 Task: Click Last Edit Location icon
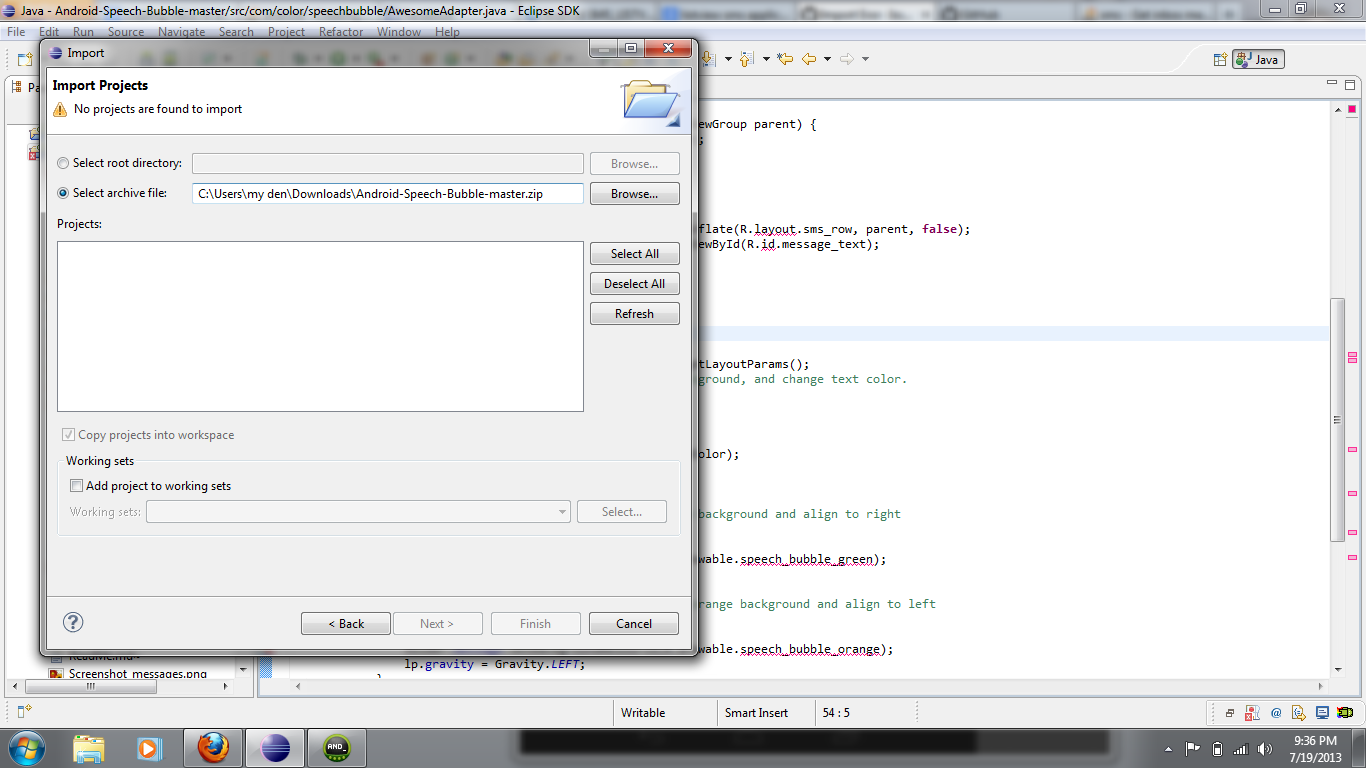pyautogui.click(x=785, y=59)
